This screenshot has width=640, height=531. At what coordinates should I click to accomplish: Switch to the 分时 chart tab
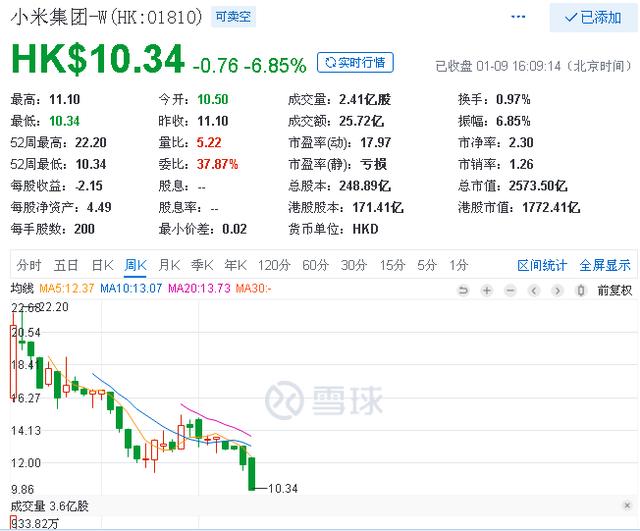pos(29,265)
